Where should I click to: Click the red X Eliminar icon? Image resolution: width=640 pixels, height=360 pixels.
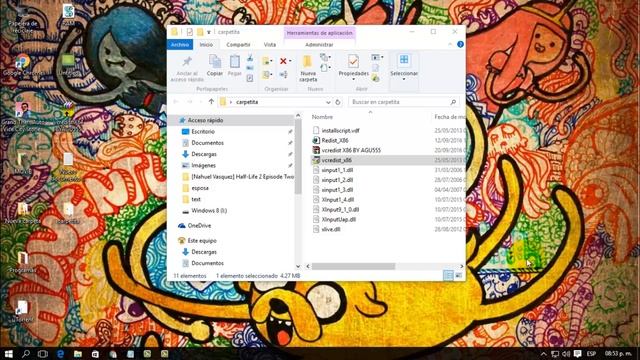tap(283, 61)
